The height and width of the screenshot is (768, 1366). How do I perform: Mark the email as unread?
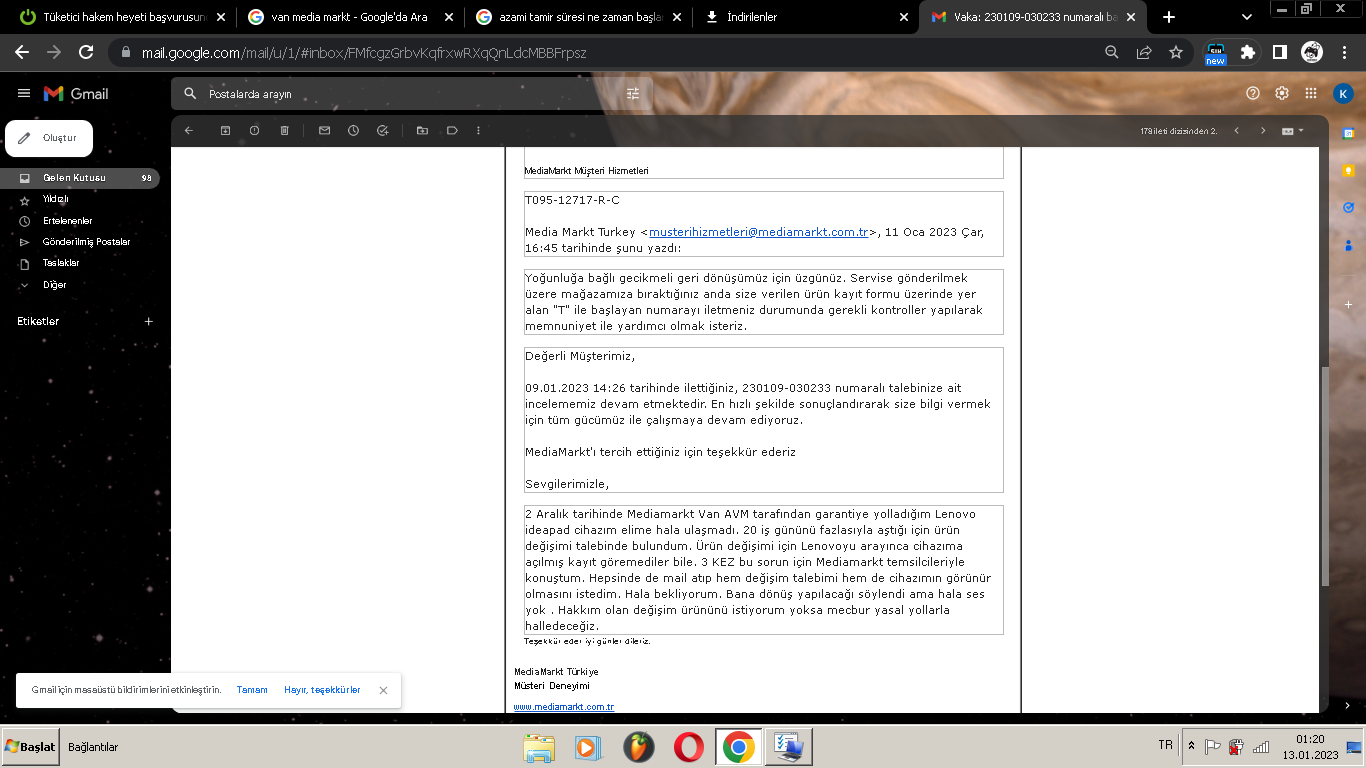pyautogui.click(x=324, y=130)
